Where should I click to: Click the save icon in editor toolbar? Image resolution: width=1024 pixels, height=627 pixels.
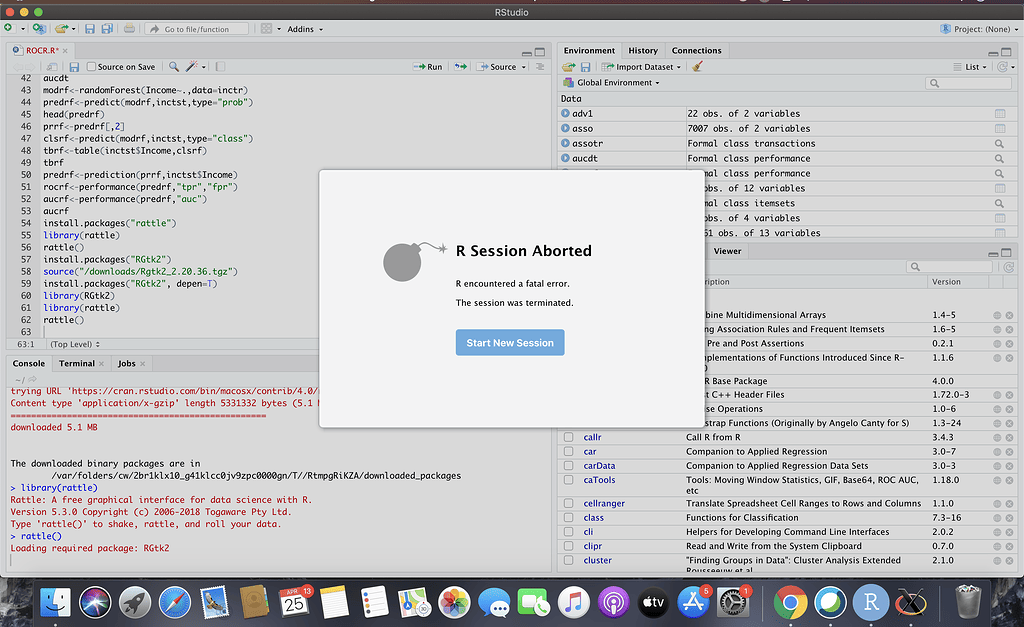[74, 67]
